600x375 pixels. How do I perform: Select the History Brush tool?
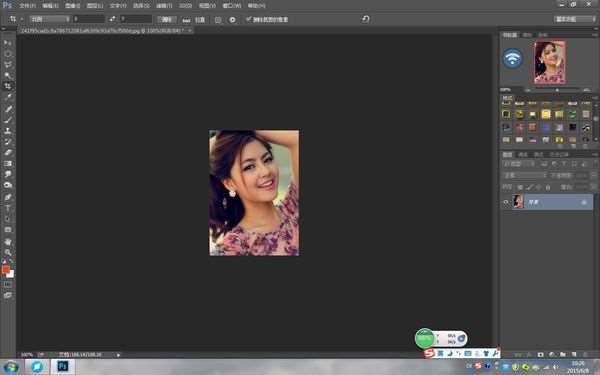click(8, 142)
